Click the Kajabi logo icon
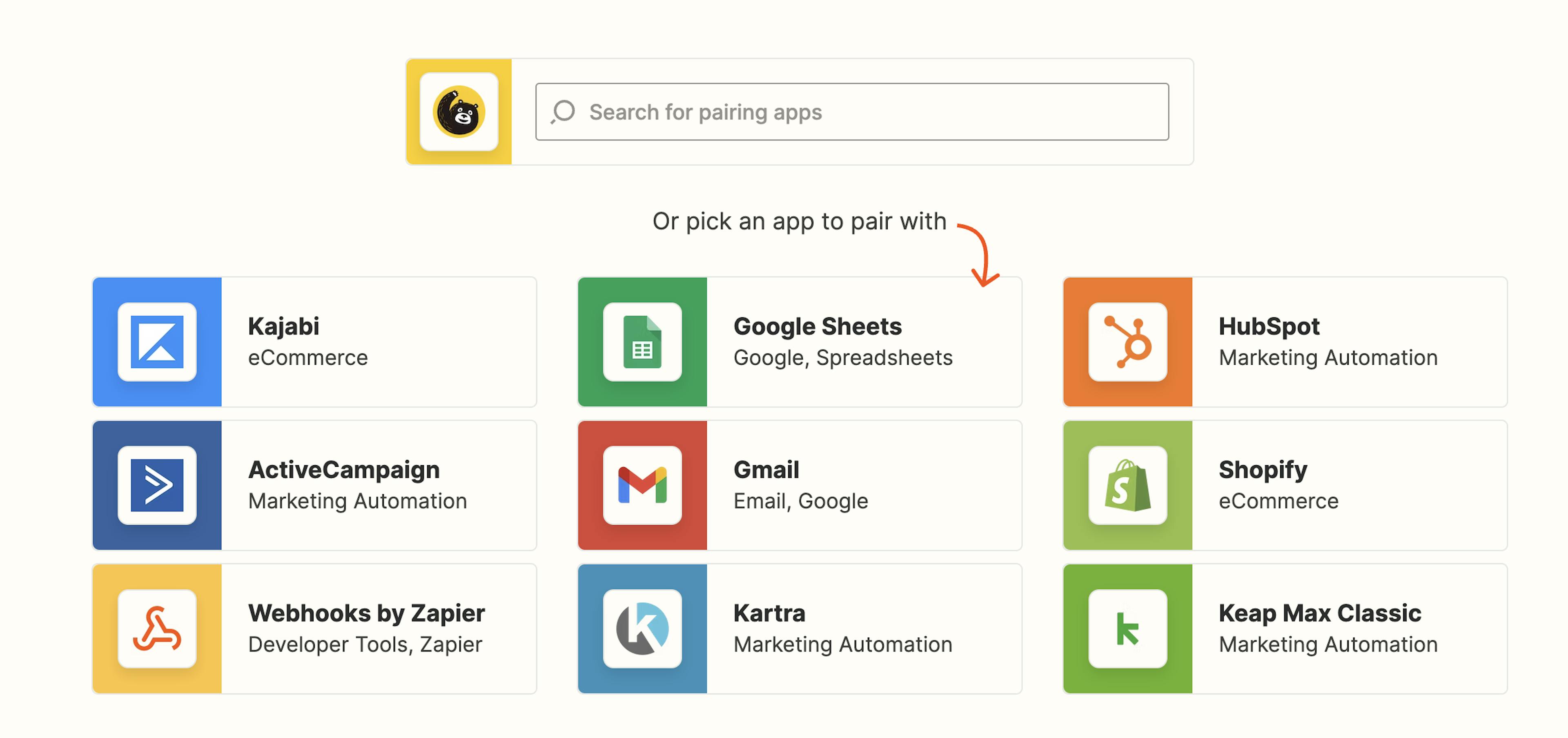This screenshot has height=738, width=1568. (x=157, y=342)
